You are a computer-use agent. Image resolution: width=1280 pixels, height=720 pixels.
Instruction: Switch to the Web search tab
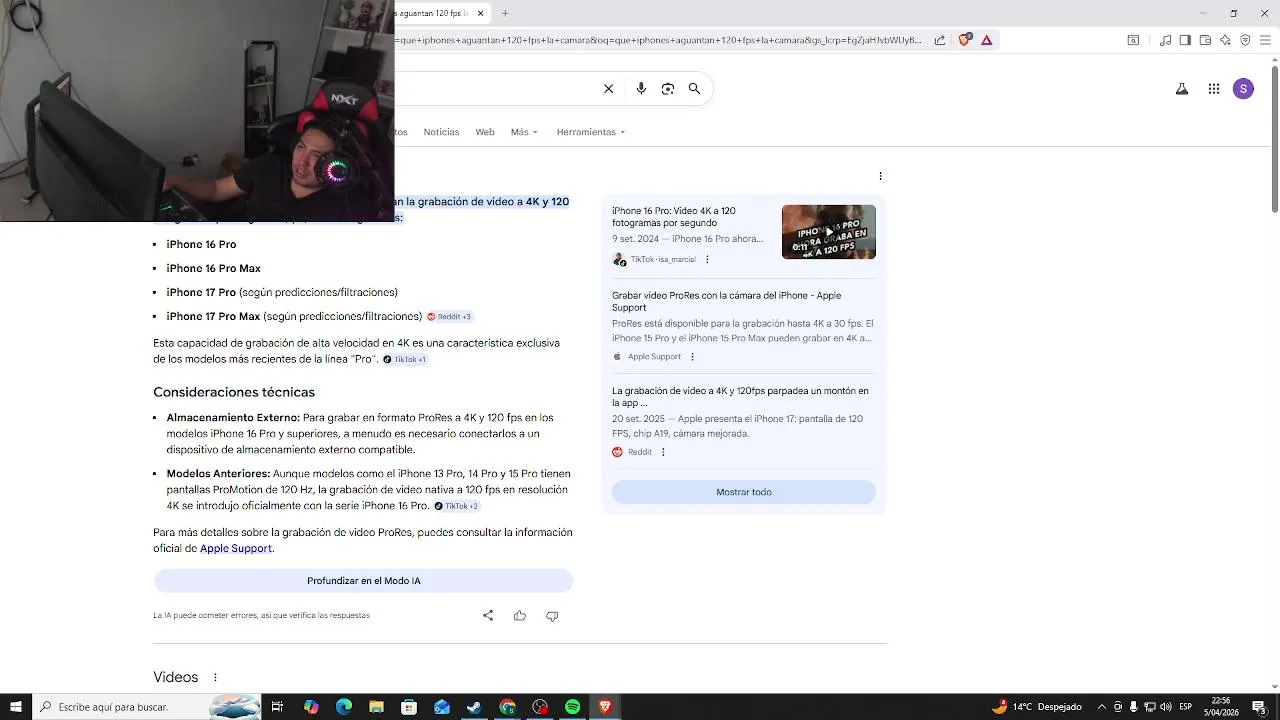(485, 132)
